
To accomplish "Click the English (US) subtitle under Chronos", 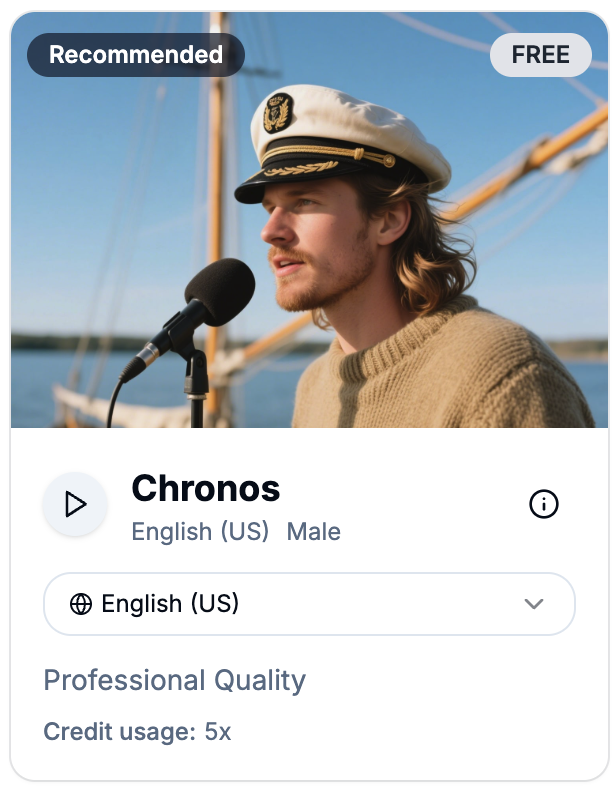I will (x=200, y=532).
